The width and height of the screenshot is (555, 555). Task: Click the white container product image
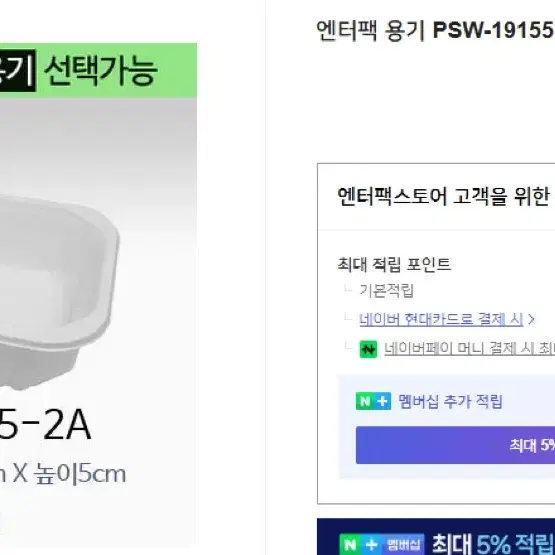59,290
